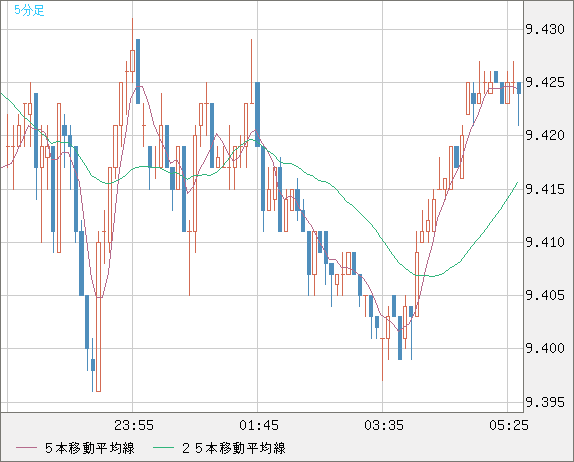Image resolution: width=574 pixels, height=462 pixels.
Task: Click the 9.425 price axis label
Action: click(x=545, y=82)
